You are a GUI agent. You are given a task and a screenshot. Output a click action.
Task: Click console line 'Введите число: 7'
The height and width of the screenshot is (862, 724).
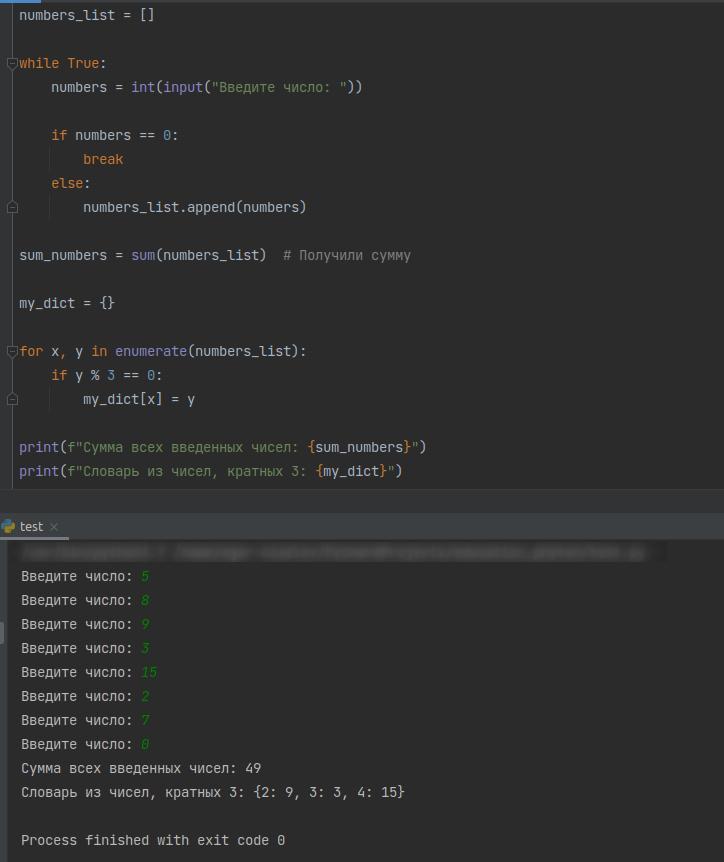85,720
